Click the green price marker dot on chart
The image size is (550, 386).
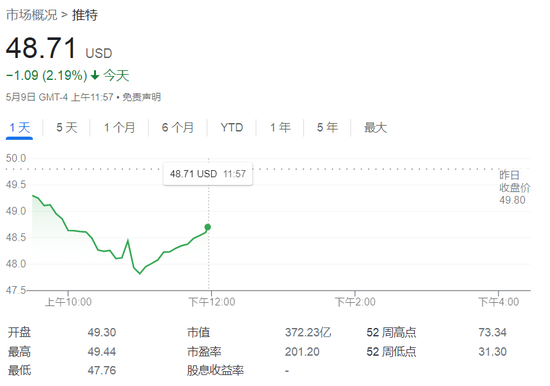(208, 227)
